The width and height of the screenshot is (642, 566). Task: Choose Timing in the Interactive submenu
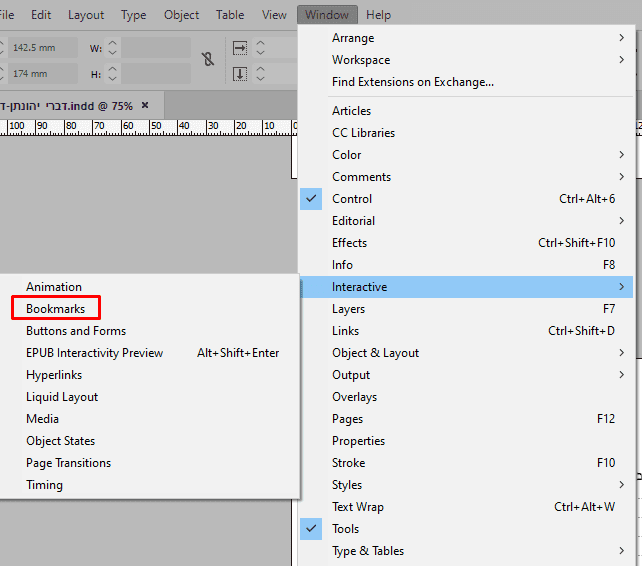[150, 485]
